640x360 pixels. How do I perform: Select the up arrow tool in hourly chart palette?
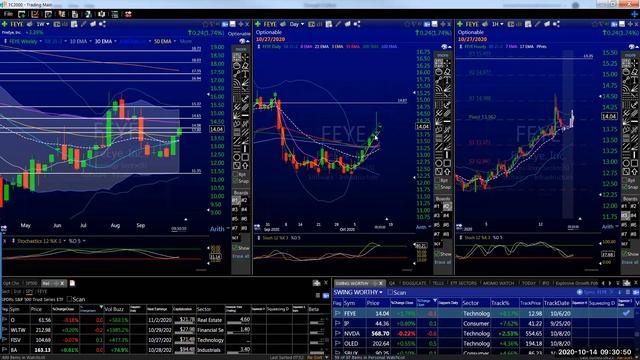634,172
